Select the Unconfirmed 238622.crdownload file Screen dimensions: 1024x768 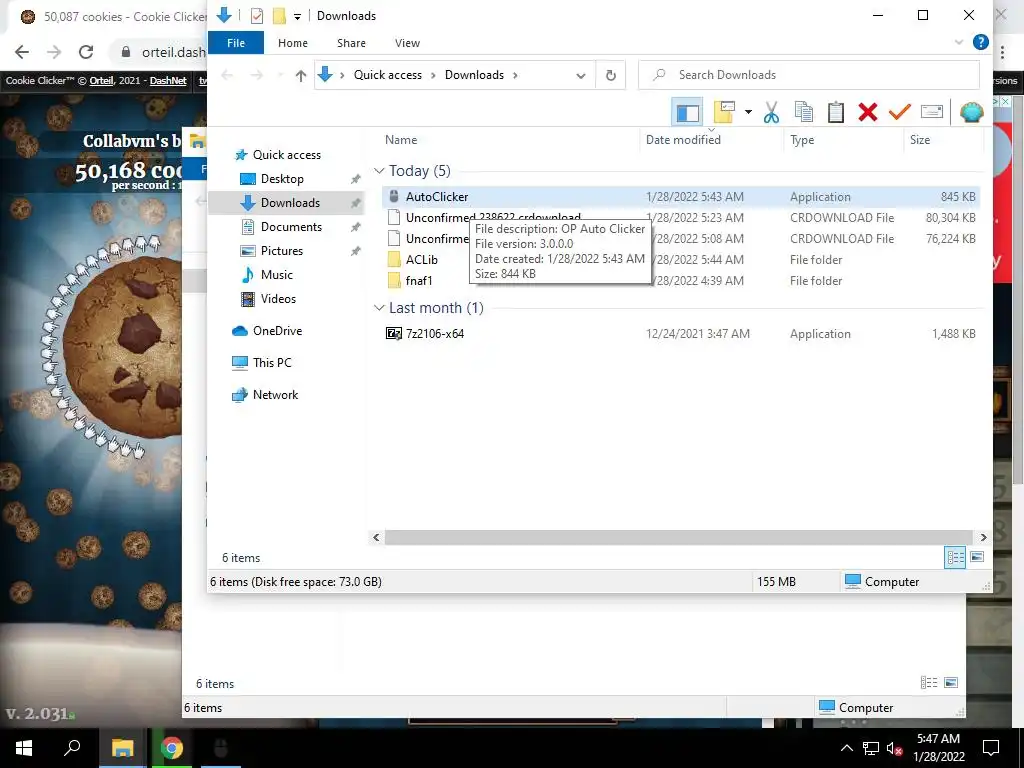[493, 217]
